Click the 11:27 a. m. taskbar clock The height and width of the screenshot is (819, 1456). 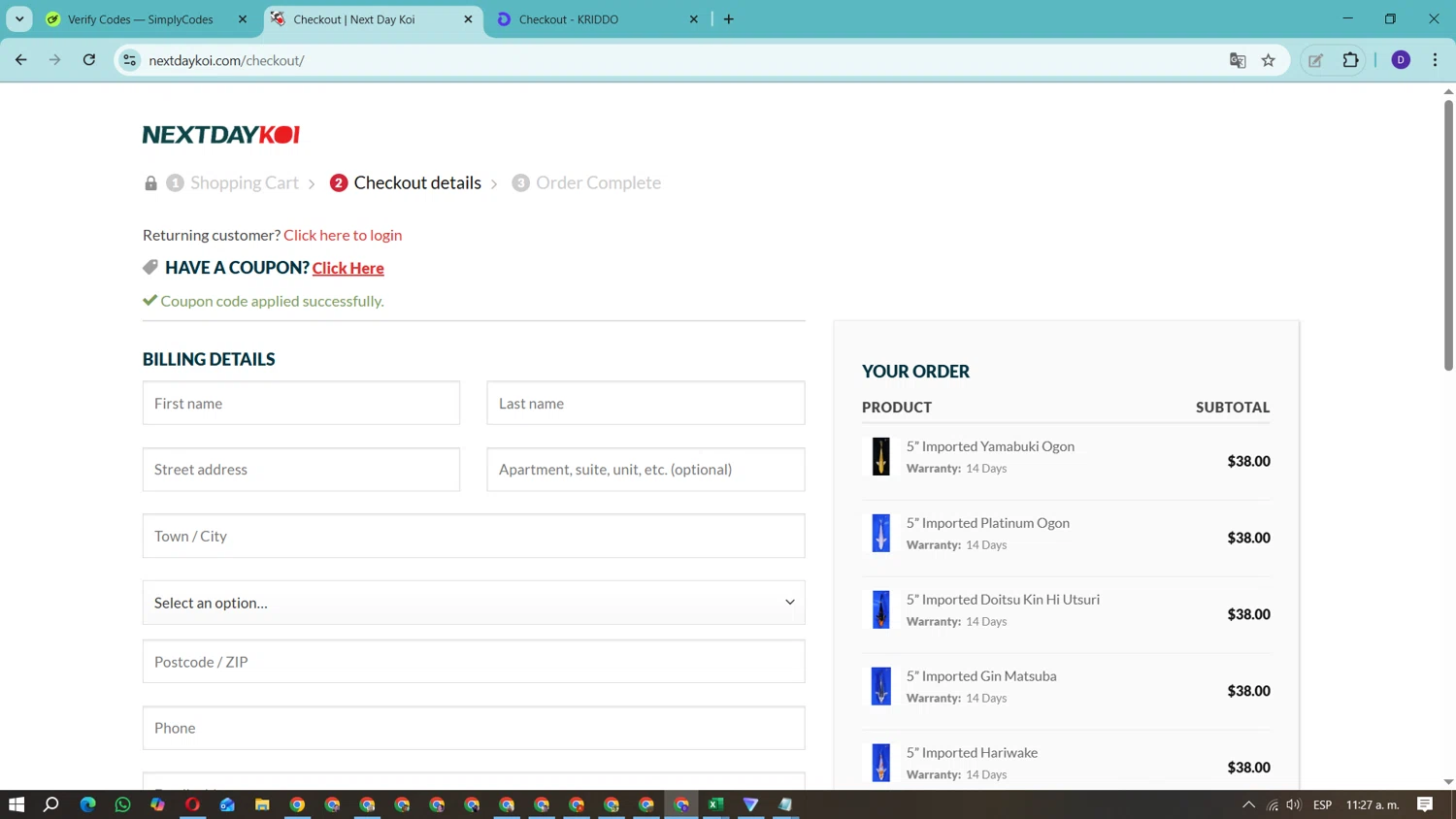pyautogui.click(x=1373, y=804)
